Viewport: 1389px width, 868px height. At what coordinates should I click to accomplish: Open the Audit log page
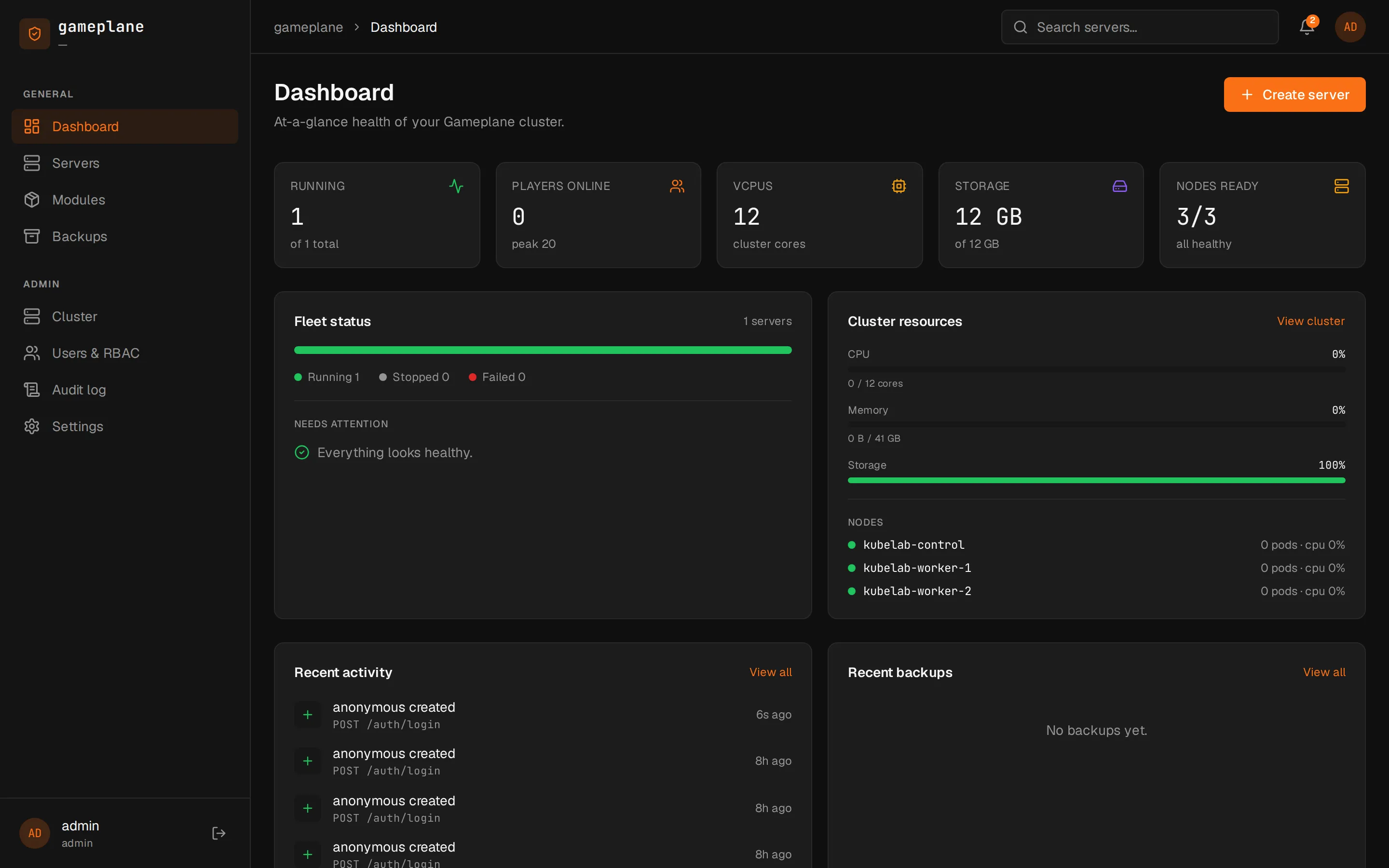pos(124,390)
